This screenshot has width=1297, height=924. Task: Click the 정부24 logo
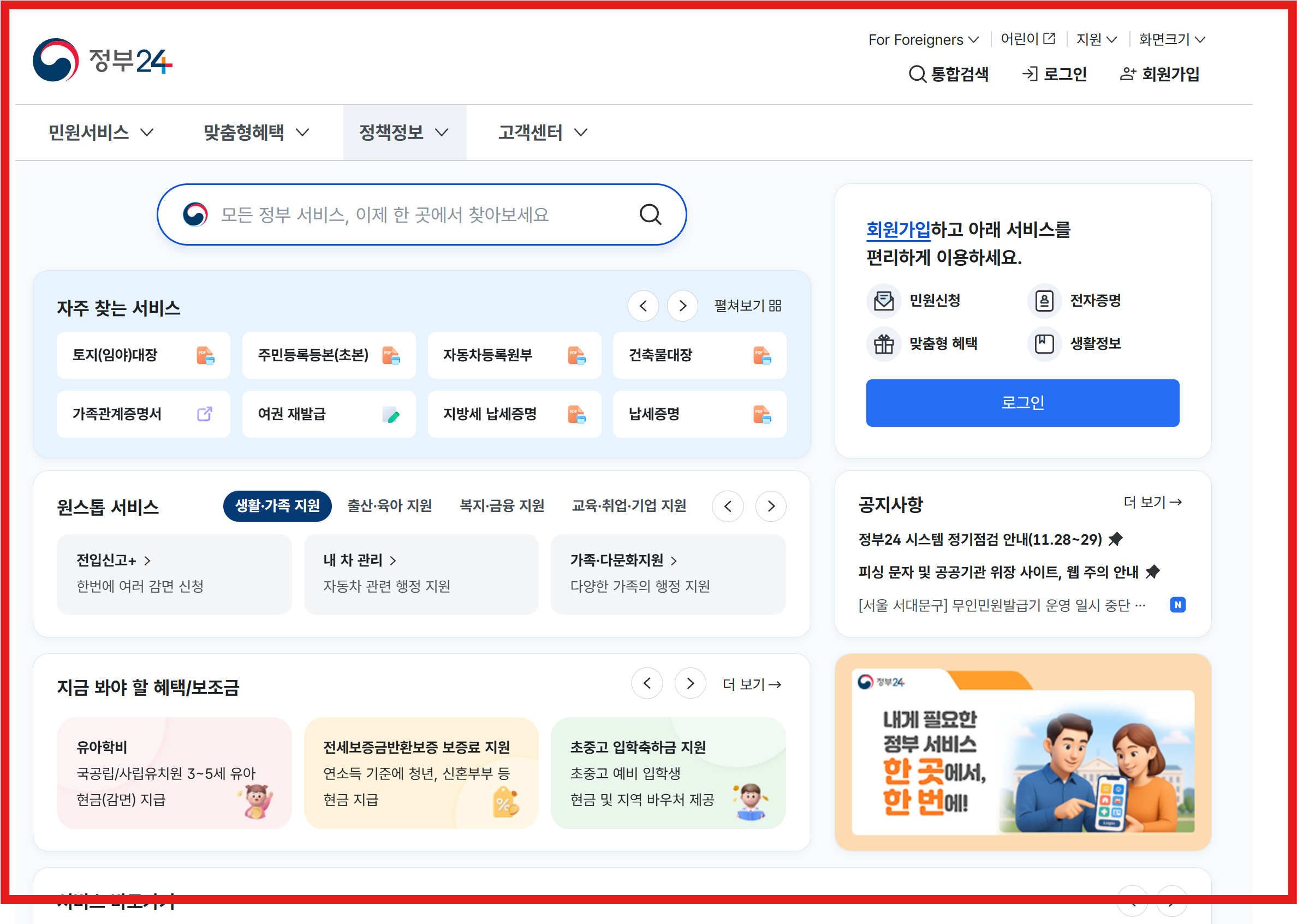[x=103, y=61]
